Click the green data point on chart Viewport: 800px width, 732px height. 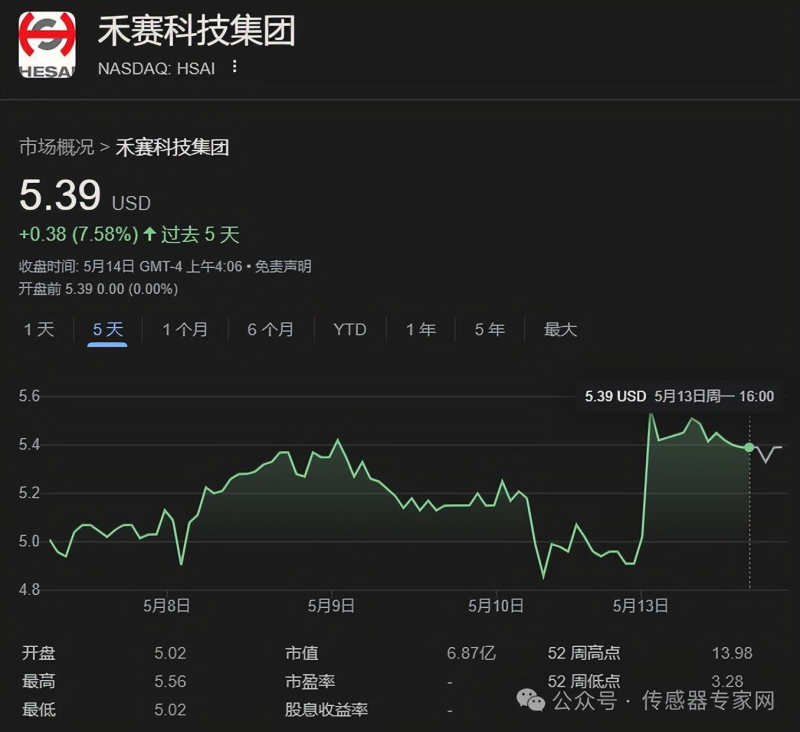pos(749,447)
